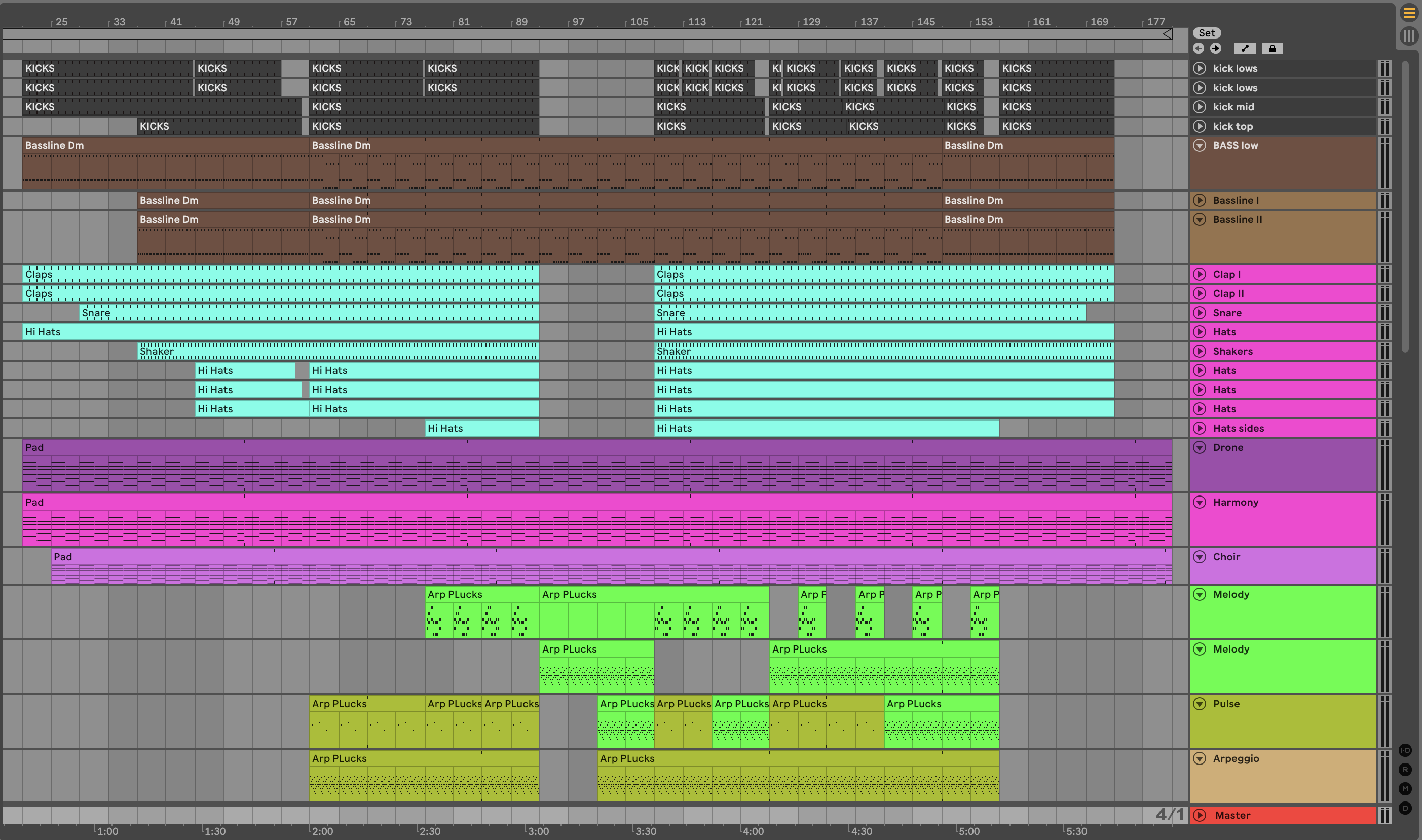Click bar 97 on the beat-time ruler
This screenshot has width=1422, height=840.
point(578,22)
